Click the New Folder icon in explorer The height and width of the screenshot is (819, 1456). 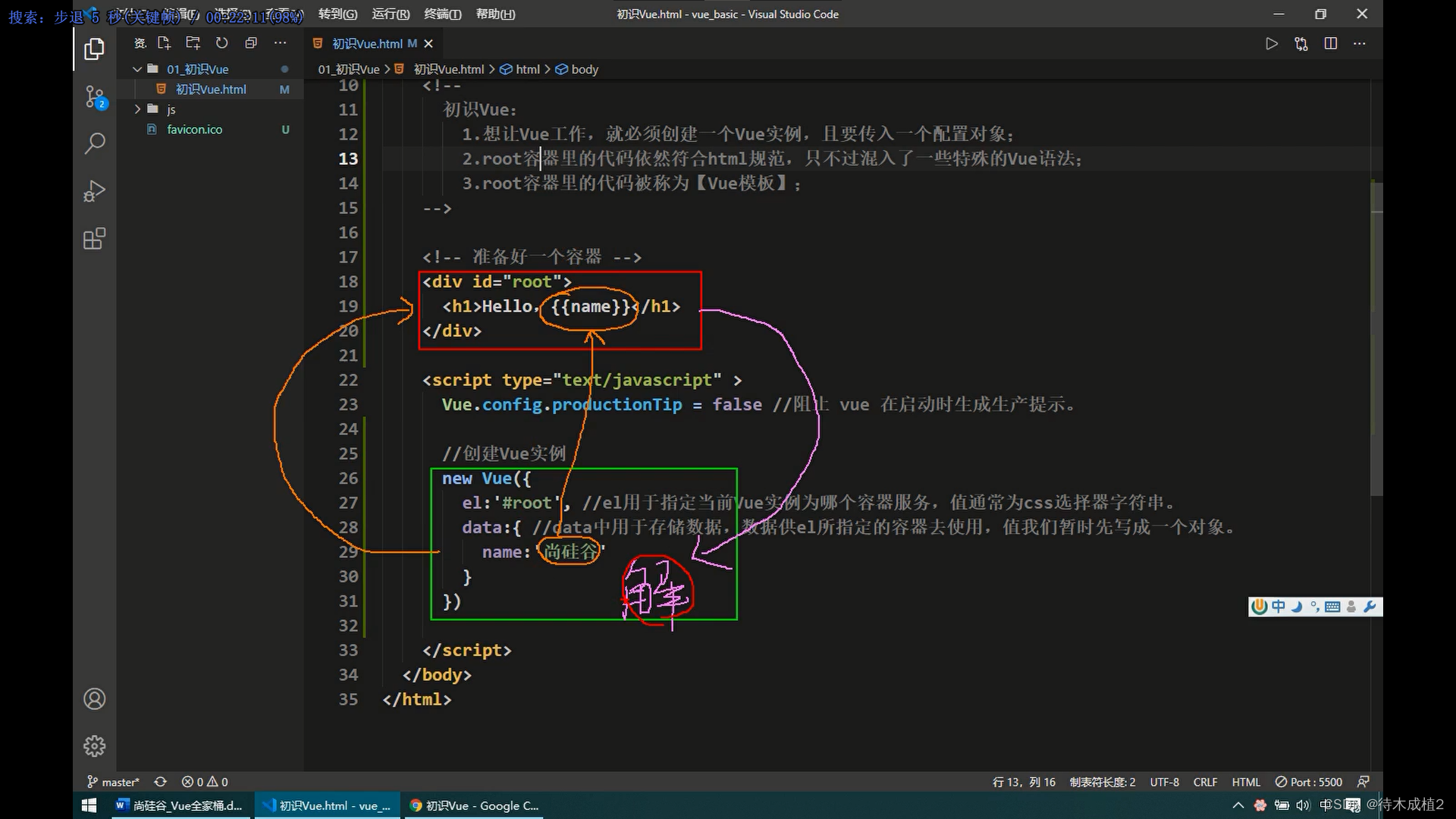coord(193,43)
